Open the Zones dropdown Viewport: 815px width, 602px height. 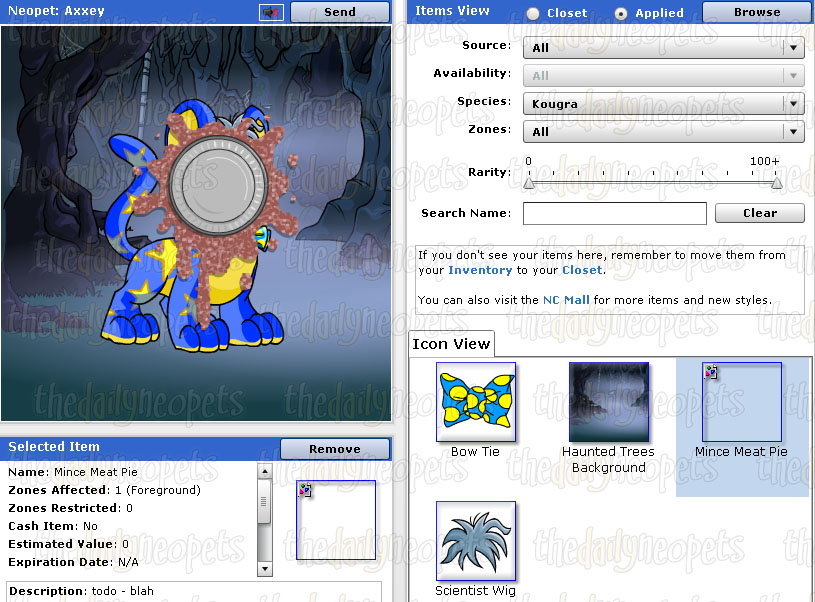click(x=663, y=132)
